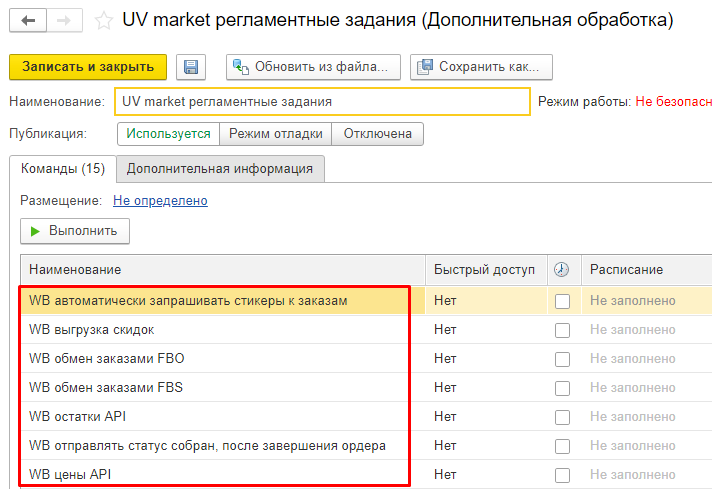The height and width of the screenshot is (489, 712).
Task: Toggle schedule checkbox for WB остатки API
Action: click(x=562, y=417)
